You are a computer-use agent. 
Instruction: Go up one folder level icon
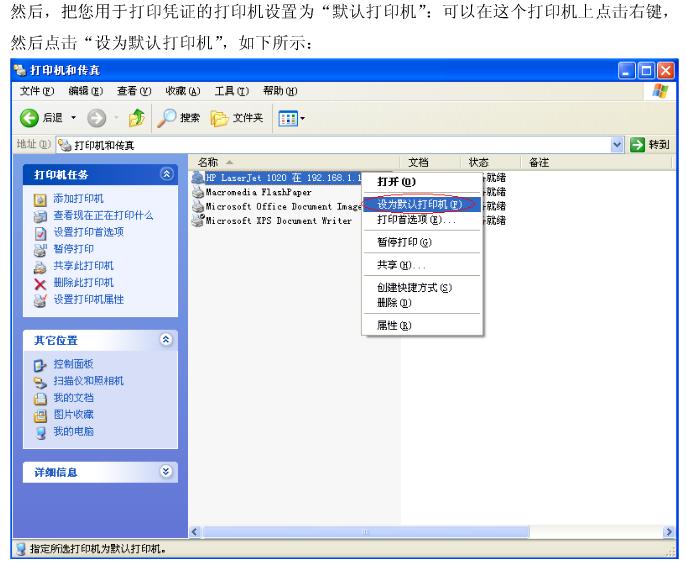tap(137, 118)
